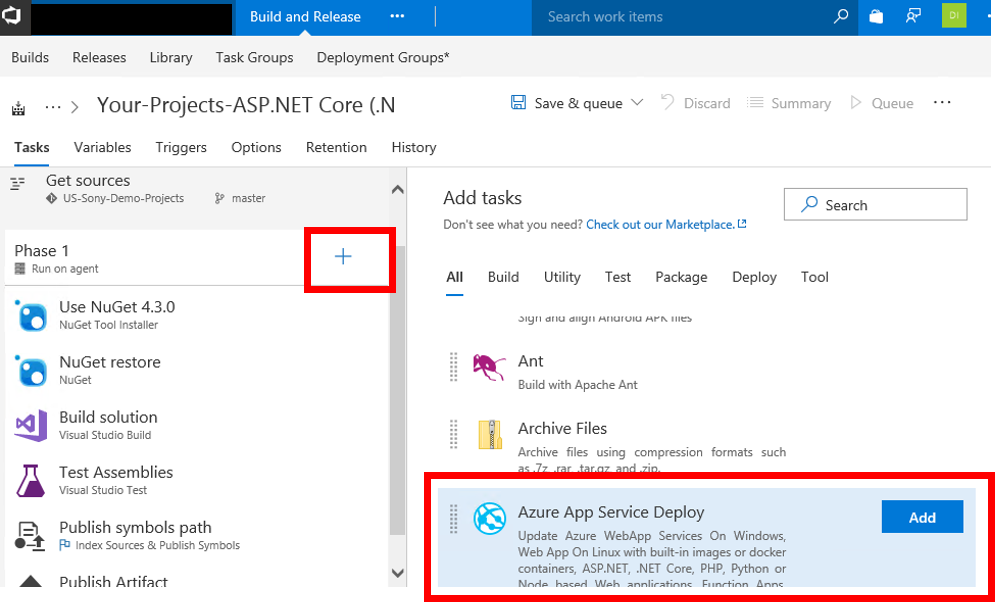Click the Publish symbols path icon
This screenshot has width=998, height=610.
coord(30,536)
